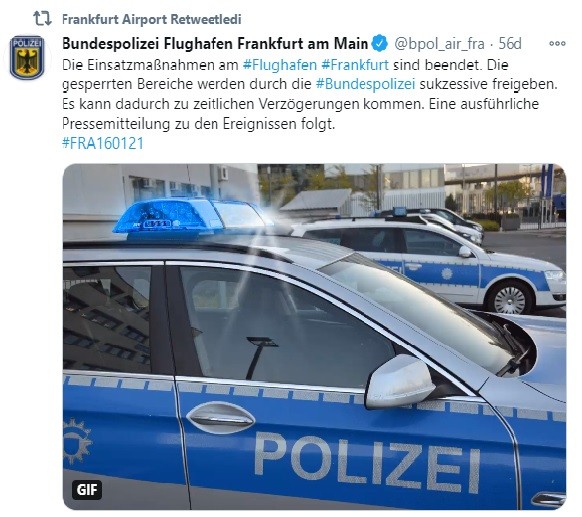
Task: Open the 56d timestamp link
Action: [x=510, y=44]
